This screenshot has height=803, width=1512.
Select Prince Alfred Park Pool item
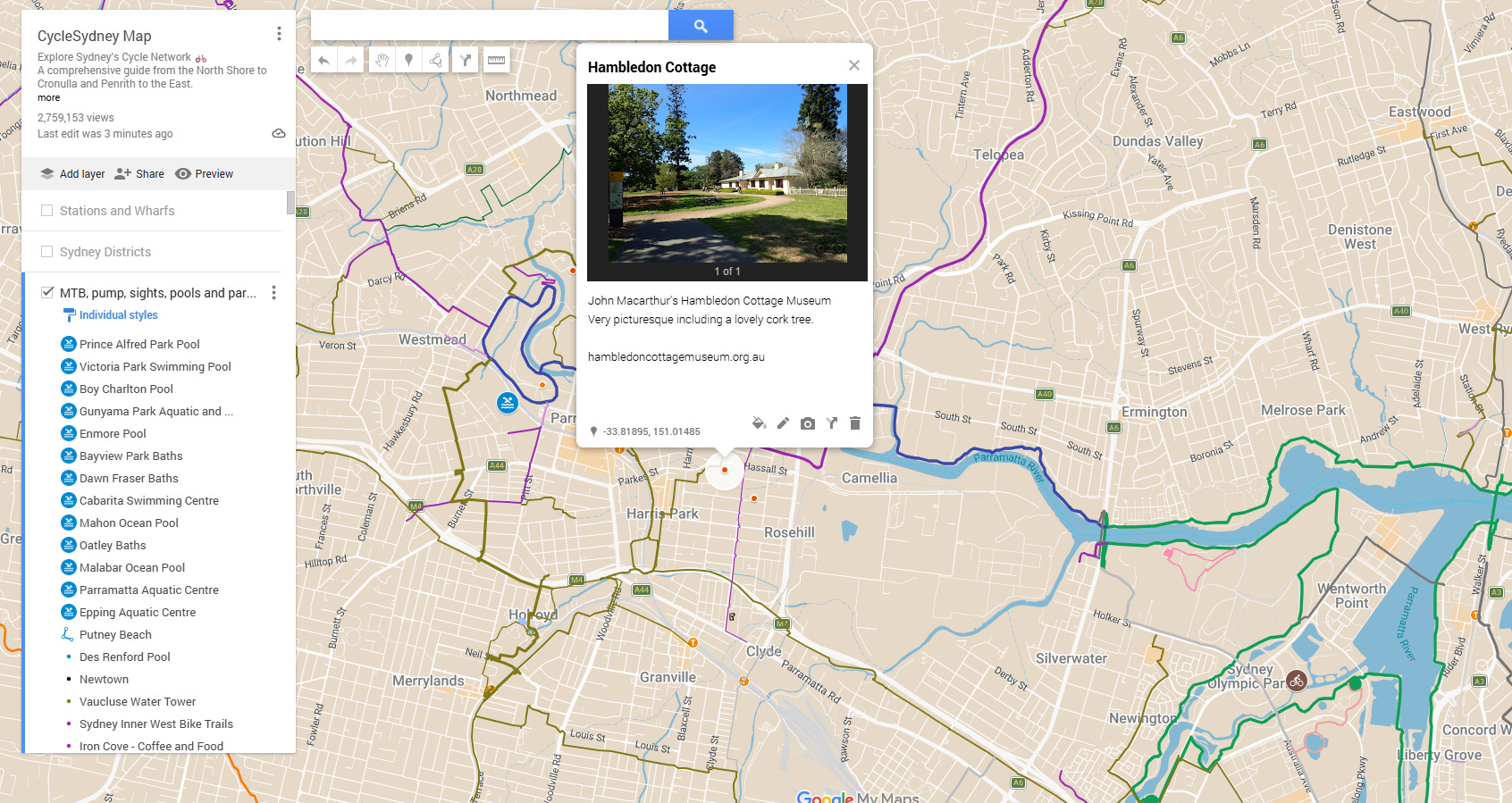139,344
